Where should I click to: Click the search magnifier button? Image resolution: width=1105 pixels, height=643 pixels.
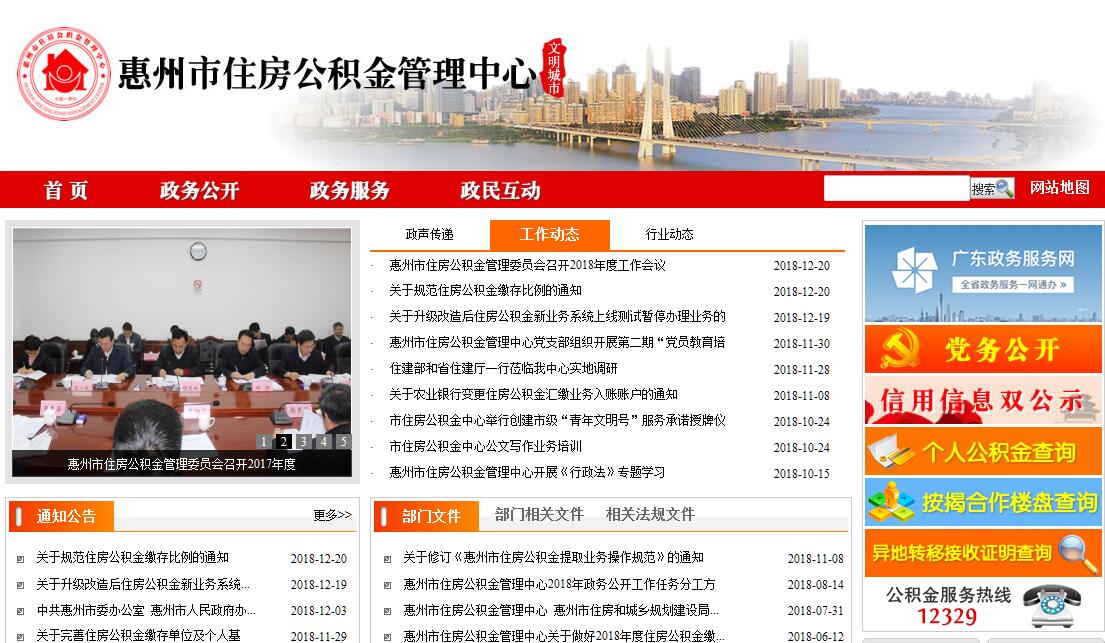(x=992, y=188)
